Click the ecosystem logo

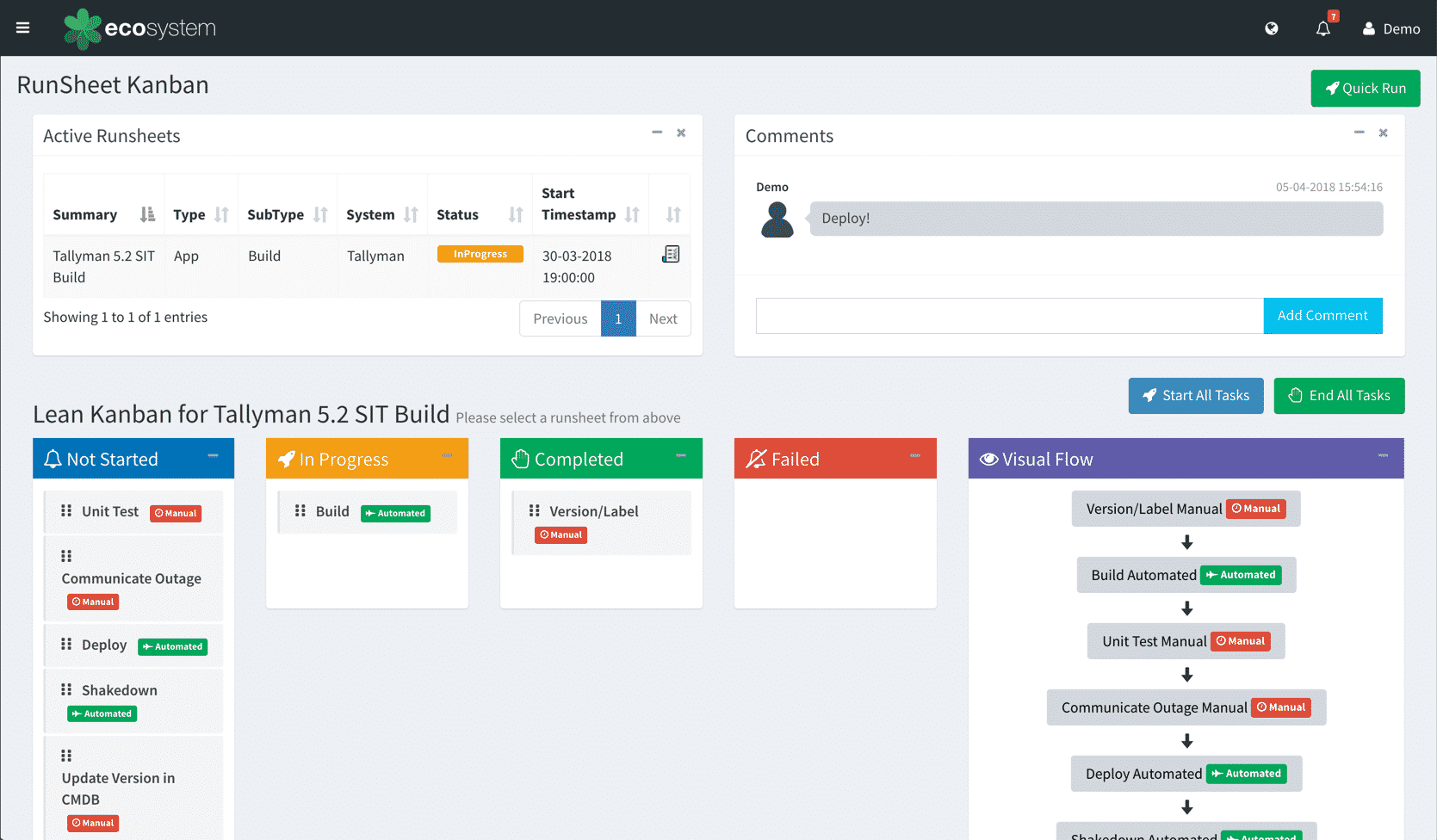coord(140,28)
